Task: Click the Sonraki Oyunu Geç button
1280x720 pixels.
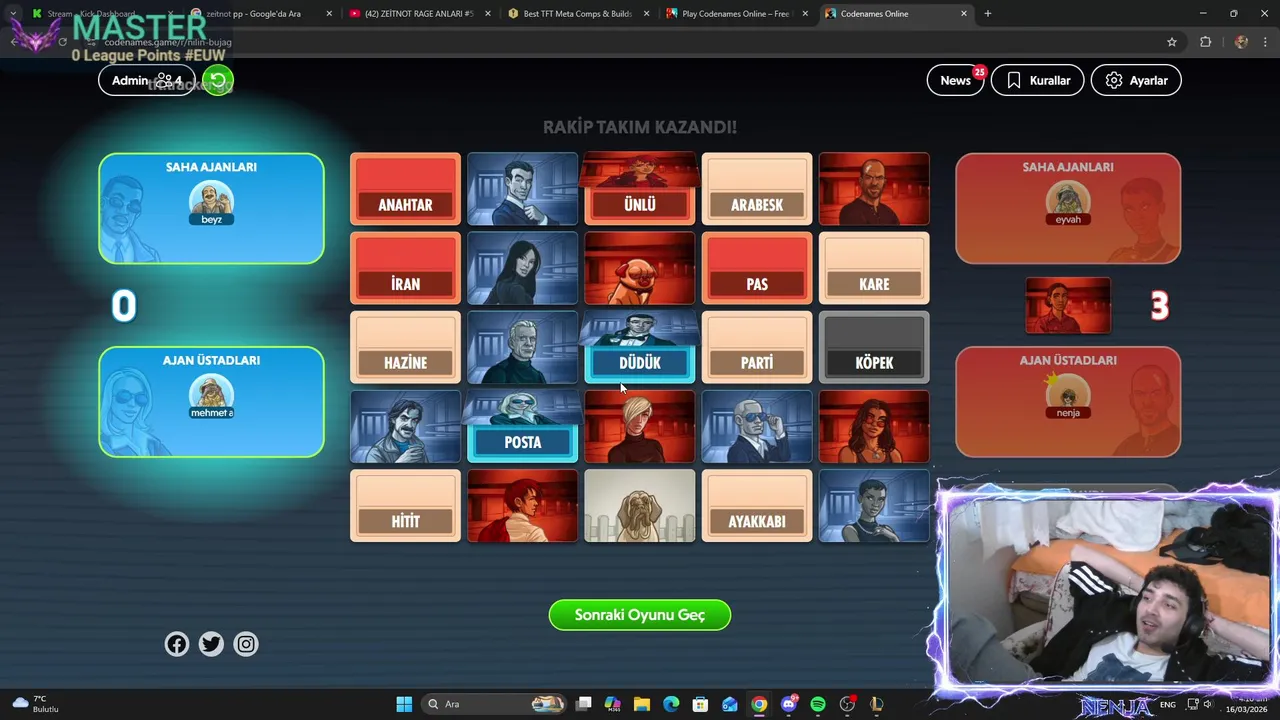Action: [x=640, y=615]
